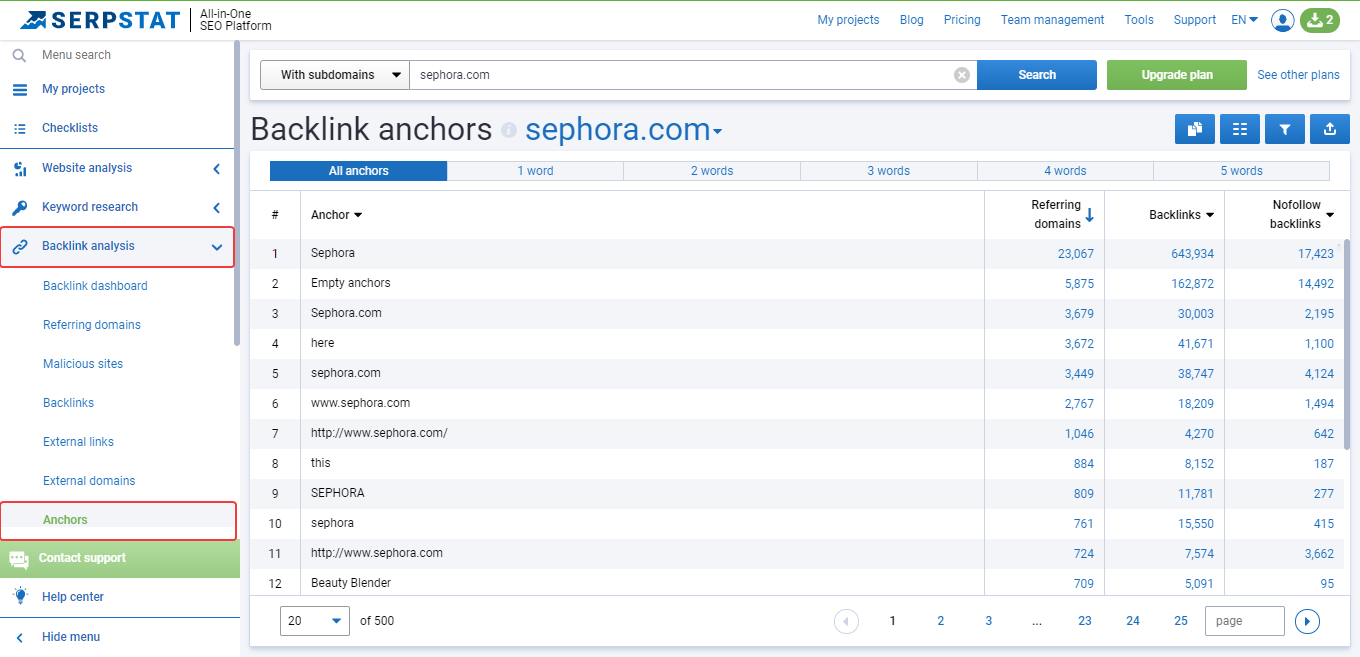Sort by Nofollow backlinks column
This screenshot has width=1360, height=657.
[x=1302, y=214]
